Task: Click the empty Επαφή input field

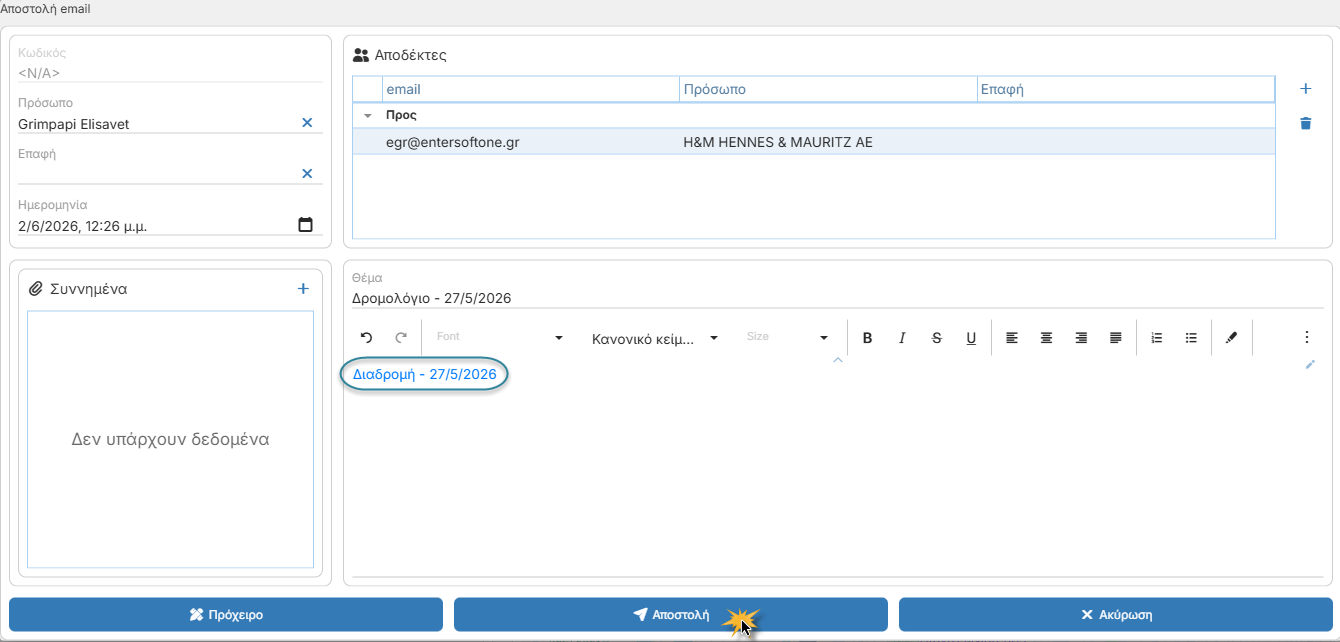Action: point(156,174)
